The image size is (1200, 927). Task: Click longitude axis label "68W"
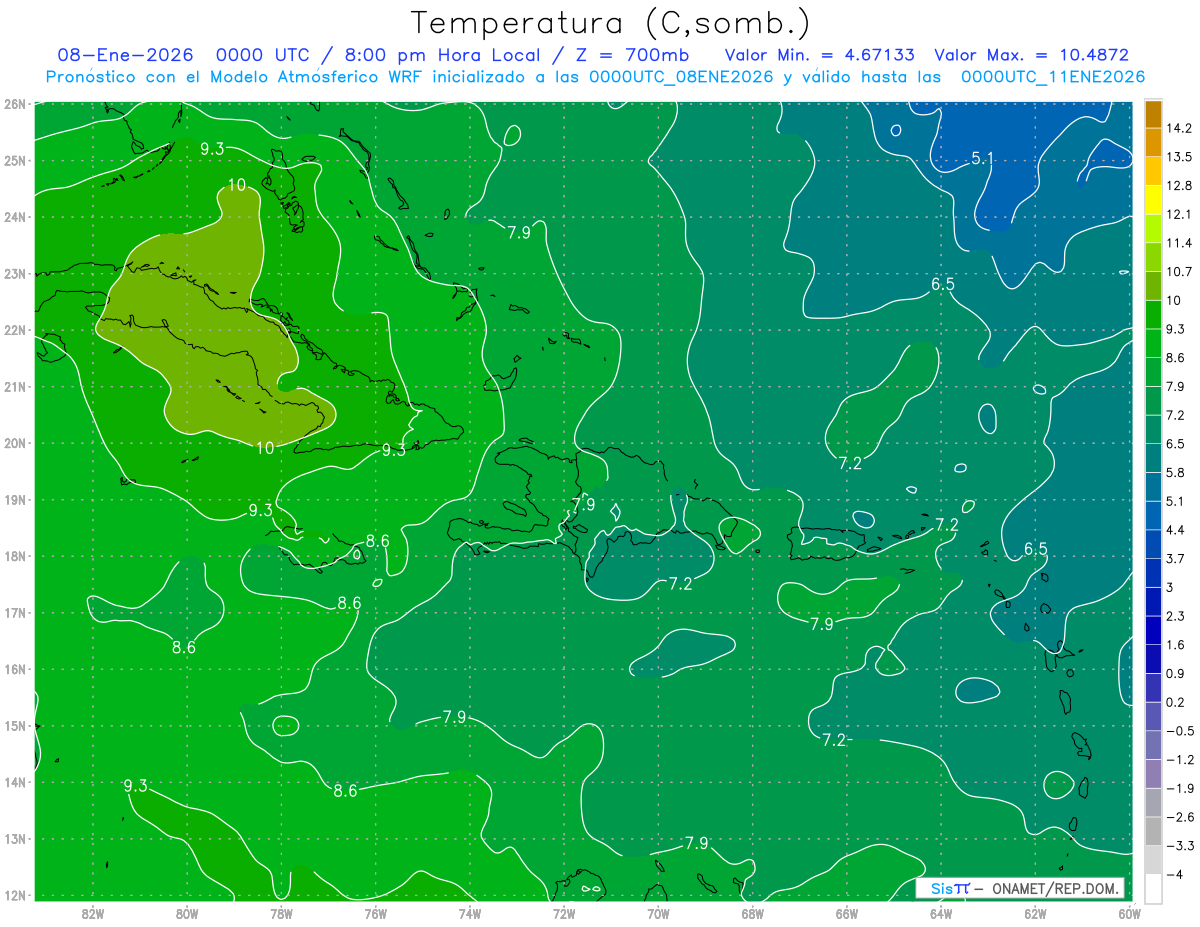(x=752, y=913)
